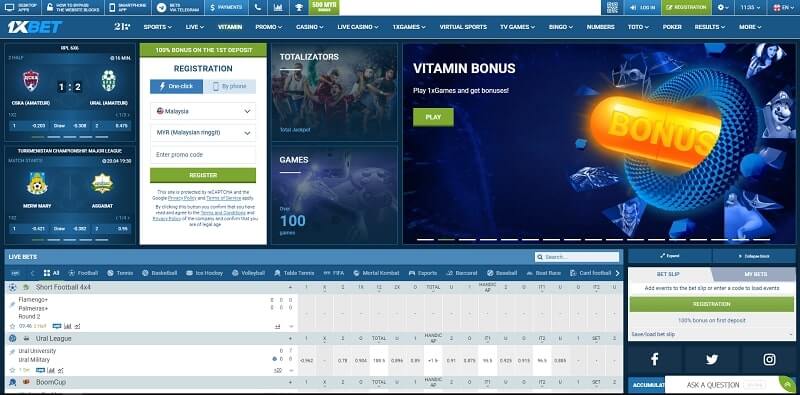Click the trophy icon in top bar
This screenshot has width=800, height=395.
298,7
